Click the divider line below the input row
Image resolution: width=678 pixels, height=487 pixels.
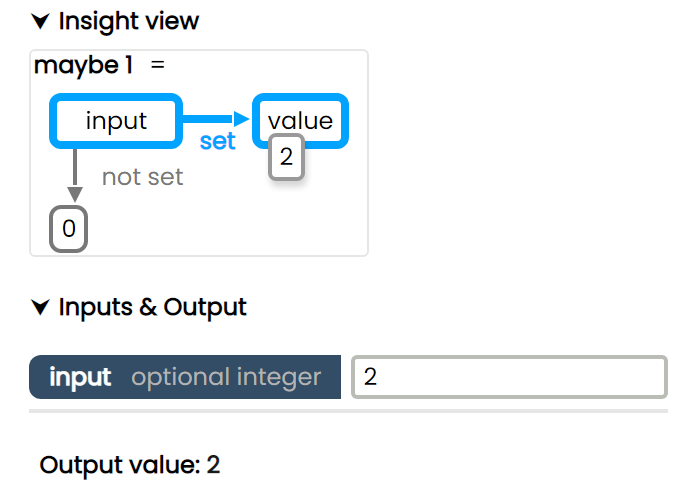348,411
